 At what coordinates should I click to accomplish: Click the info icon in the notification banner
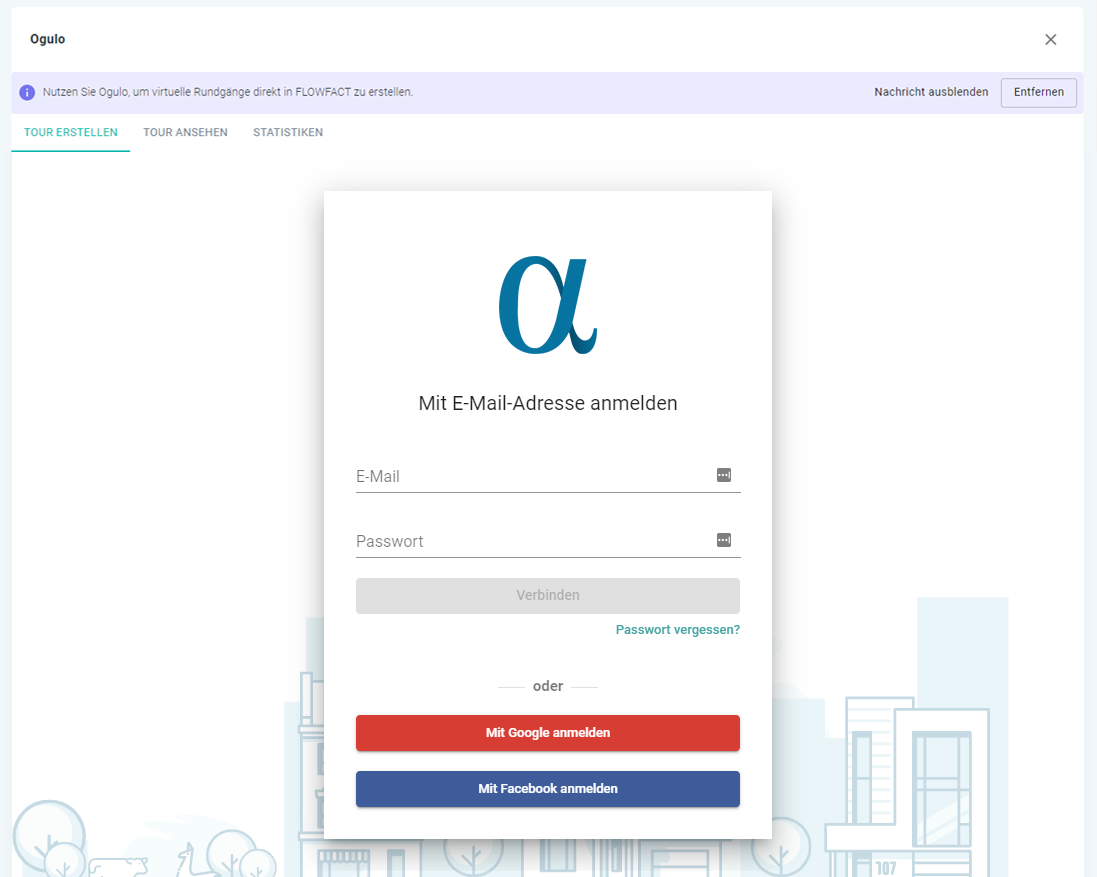point(27,92)
